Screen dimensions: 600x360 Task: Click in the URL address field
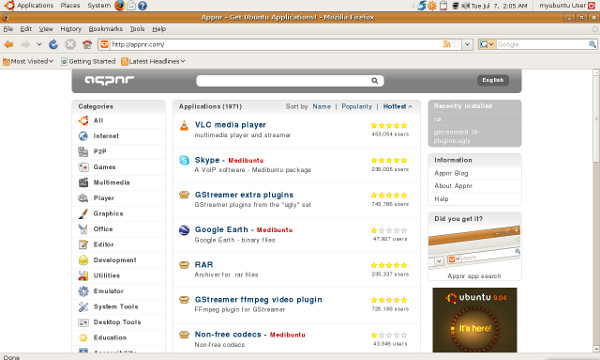click(276, 44)
